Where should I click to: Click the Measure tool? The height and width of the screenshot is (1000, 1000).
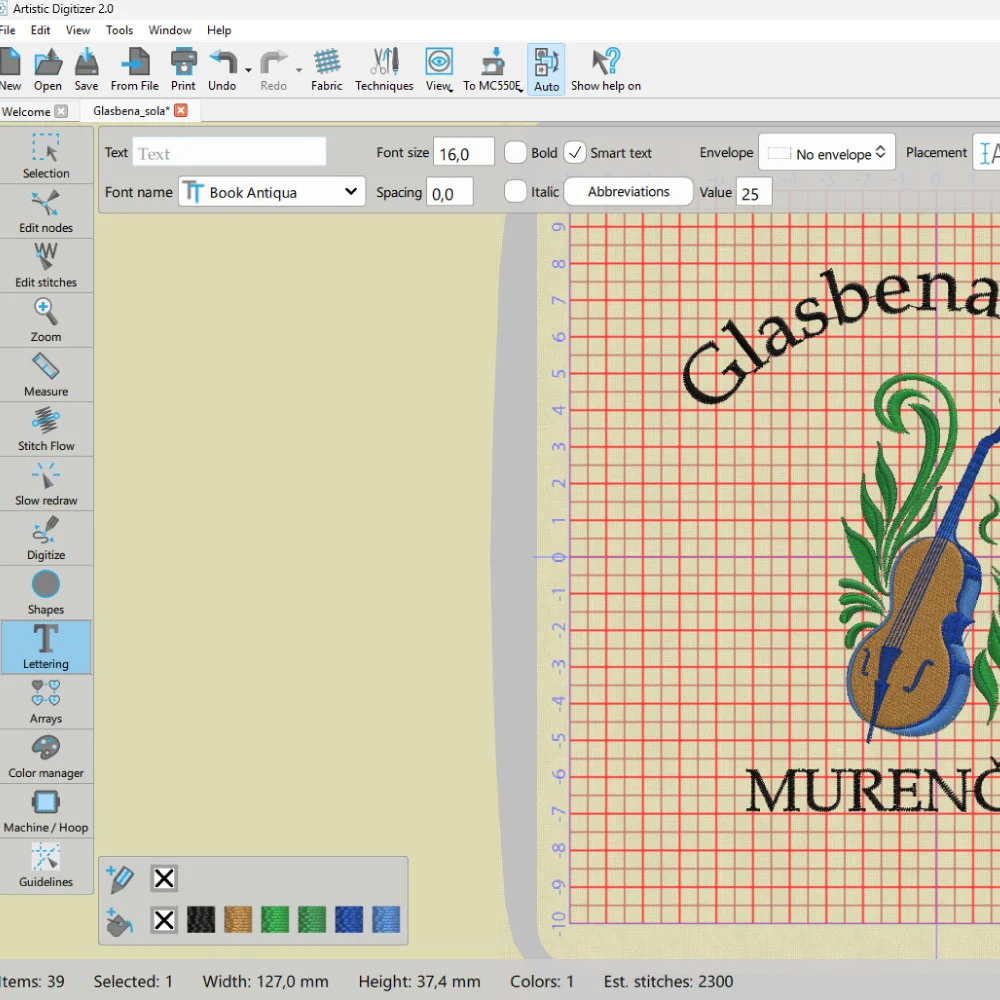(46, 375)
